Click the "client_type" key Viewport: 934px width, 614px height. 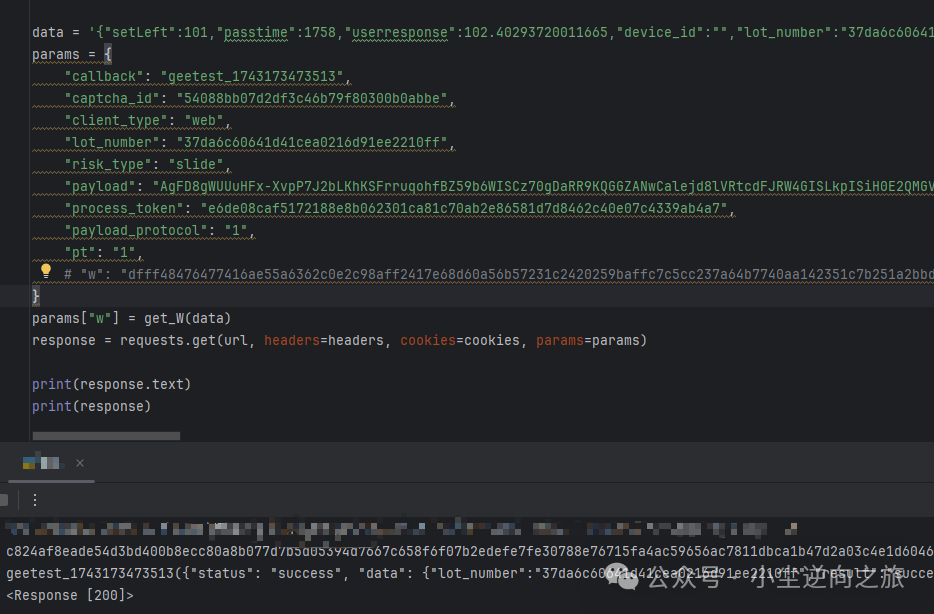[x=116, y=120]
